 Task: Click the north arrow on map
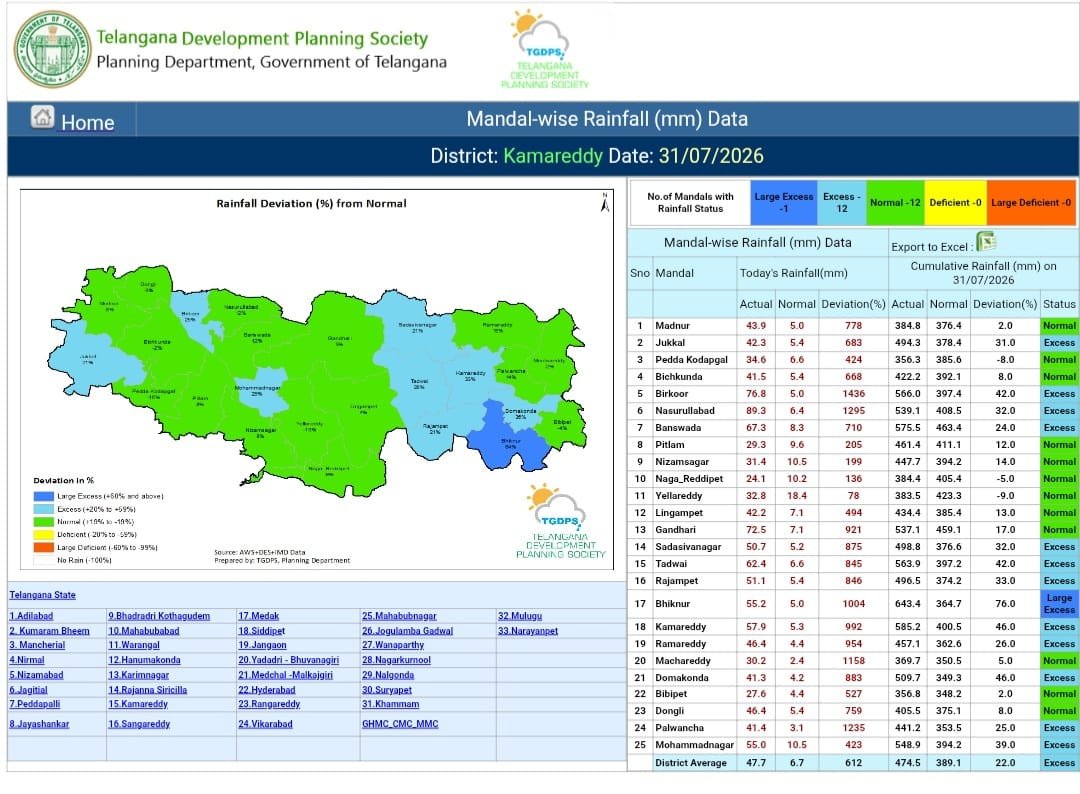(605, 202)
